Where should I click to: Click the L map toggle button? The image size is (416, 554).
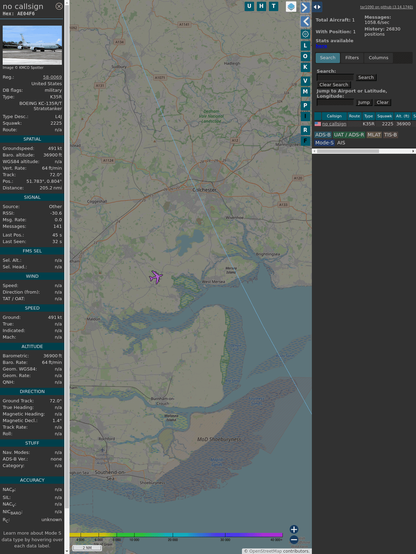pyautogui.click(x=305, y=46)
